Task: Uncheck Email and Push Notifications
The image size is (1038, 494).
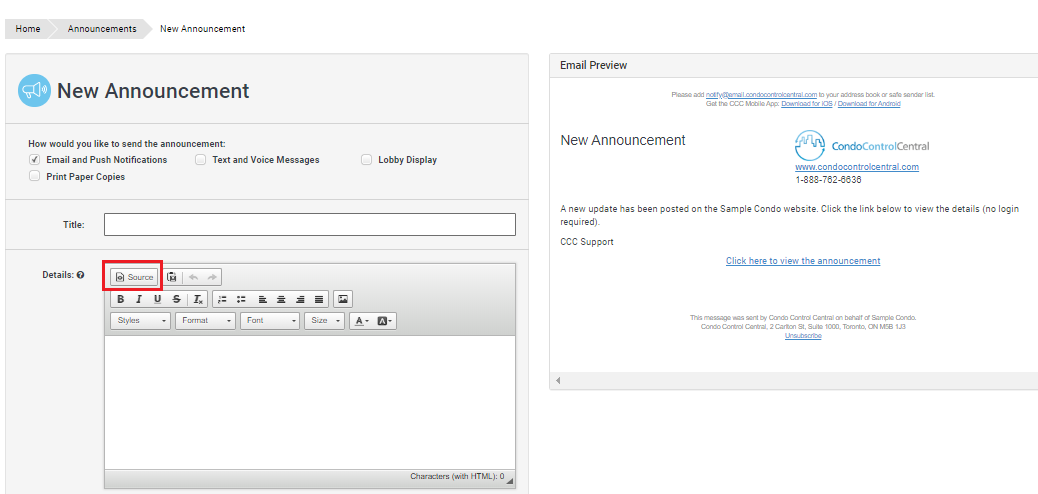Action: click(35, 160)
